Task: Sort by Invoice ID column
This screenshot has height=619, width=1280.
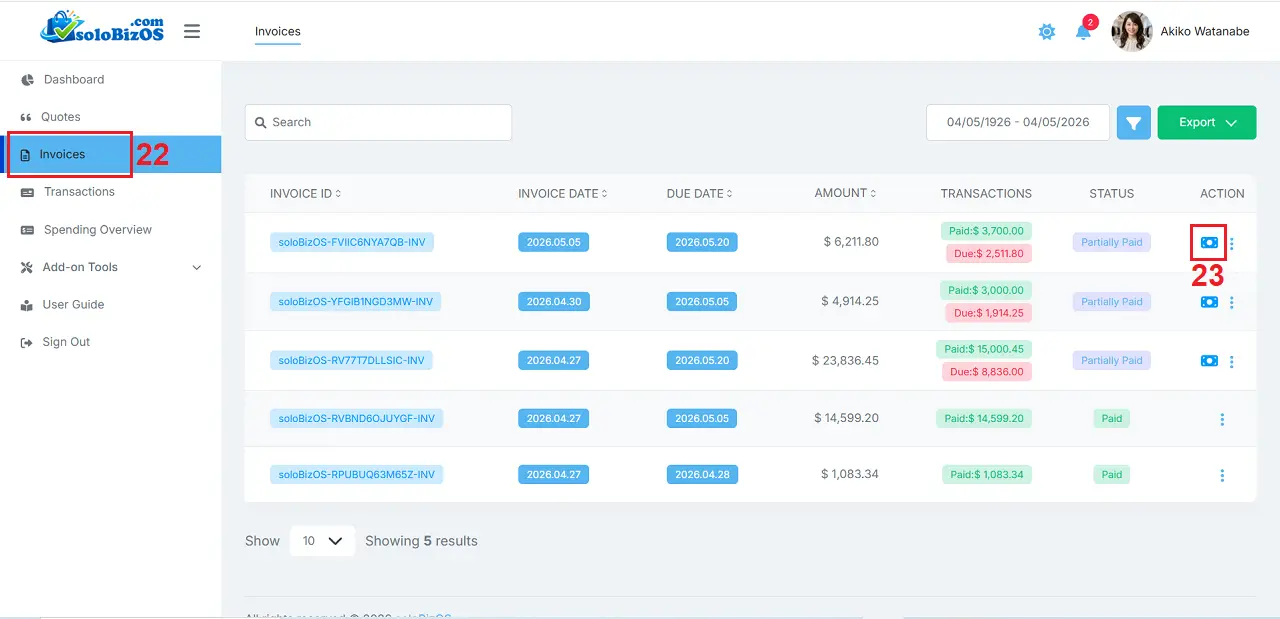Action: pos(306,194)
